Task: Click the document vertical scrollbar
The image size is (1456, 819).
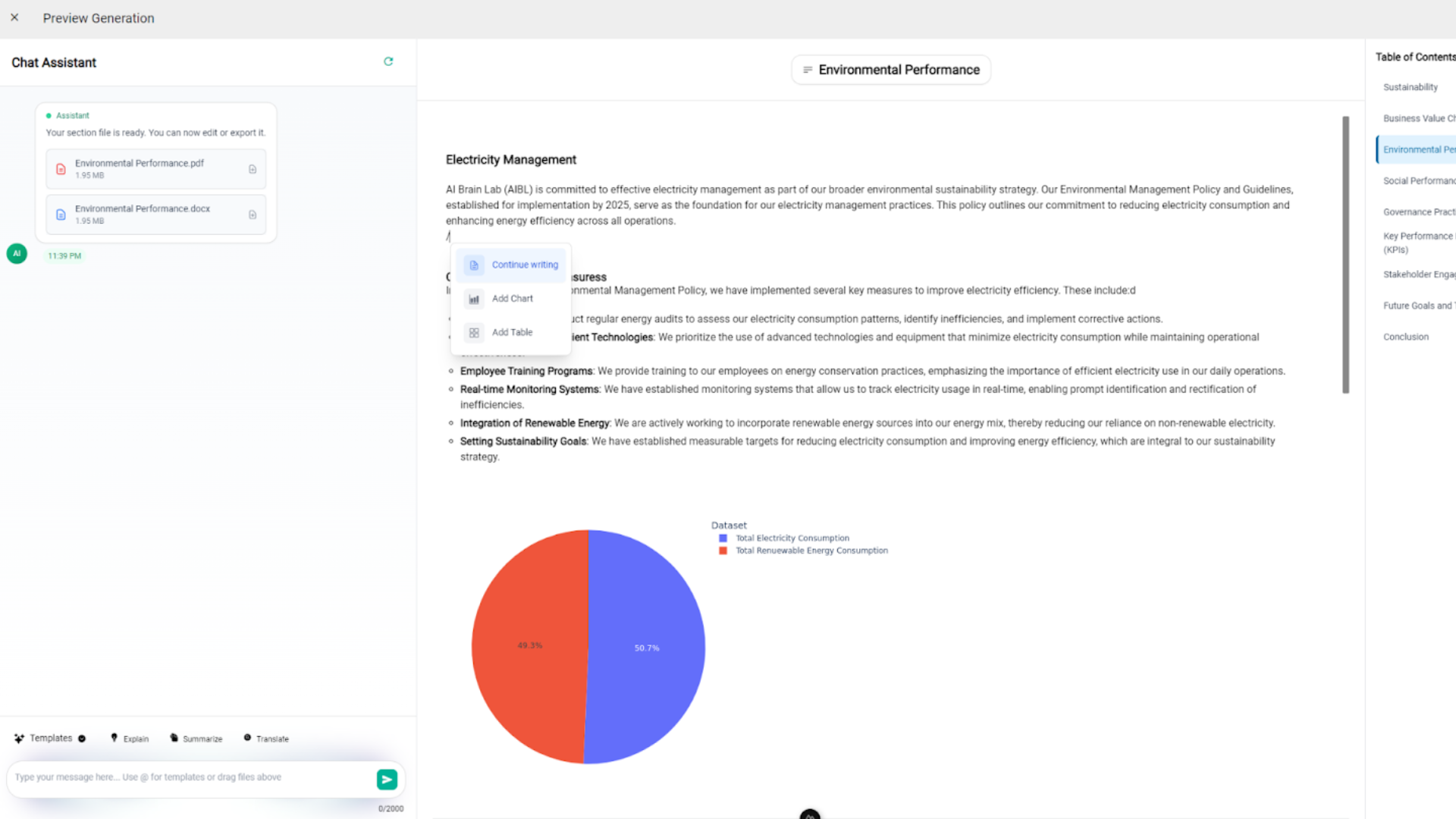Action: click(x=1345, y=254)
